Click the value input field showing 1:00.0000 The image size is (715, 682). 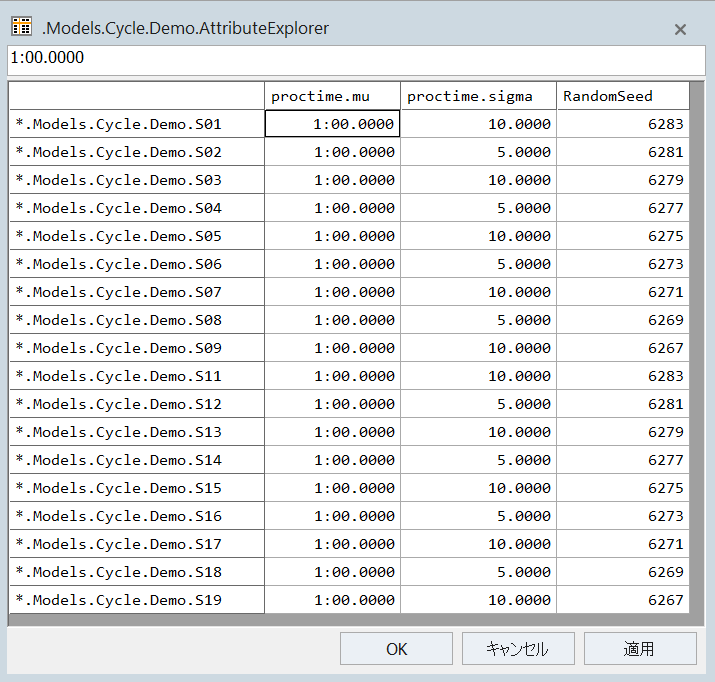[x=356, y=60]
